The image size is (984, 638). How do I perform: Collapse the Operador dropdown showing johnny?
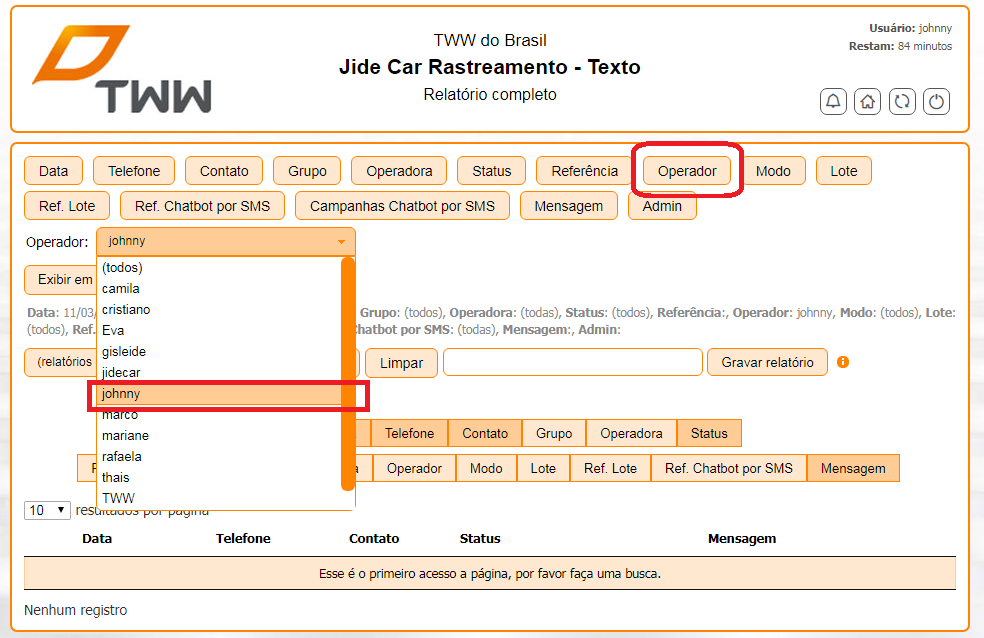[x=226, y=242]
